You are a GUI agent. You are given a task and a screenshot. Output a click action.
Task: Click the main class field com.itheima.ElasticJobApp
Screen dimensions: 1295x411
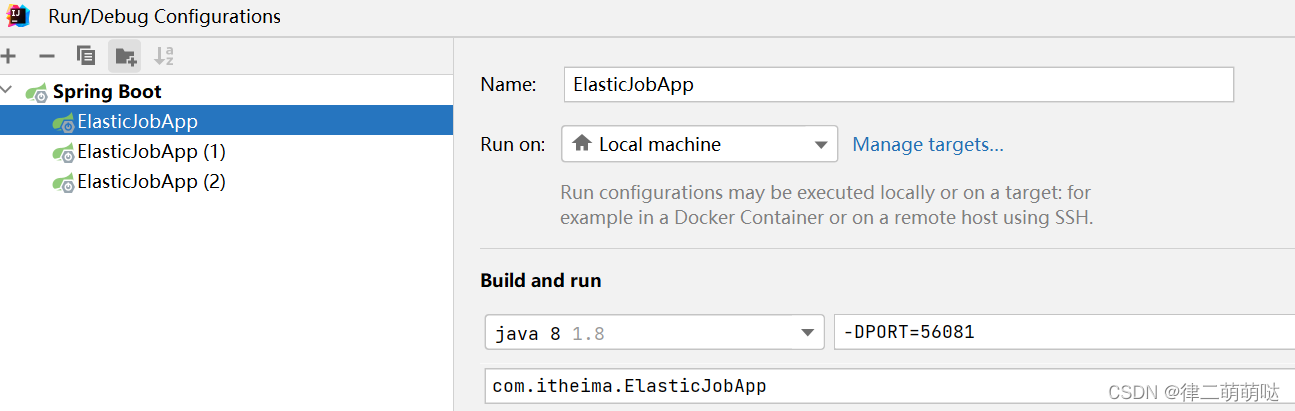(x=889, y=386)
